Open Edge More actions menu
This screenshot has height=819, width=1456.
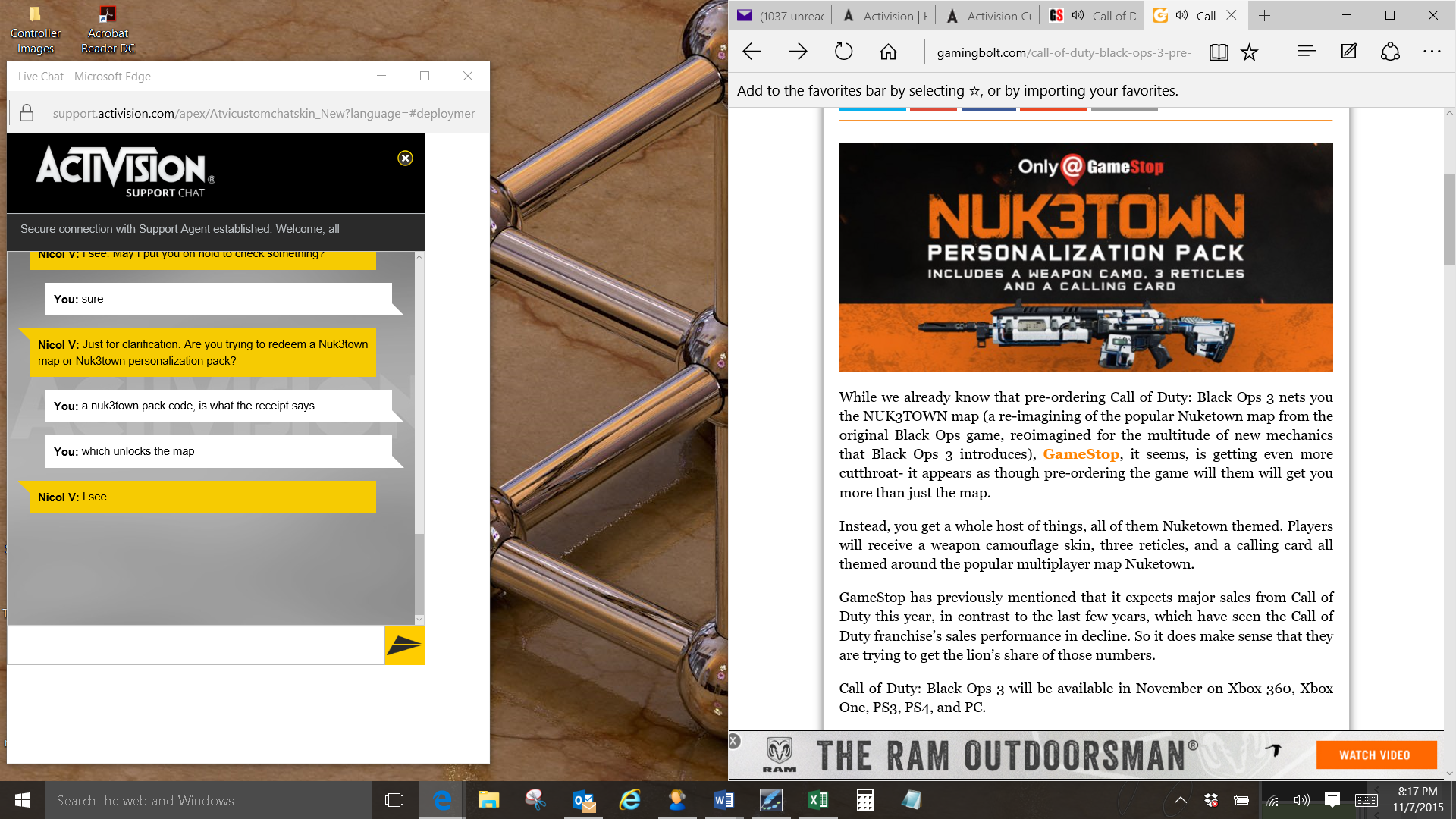click(1432, 52)
